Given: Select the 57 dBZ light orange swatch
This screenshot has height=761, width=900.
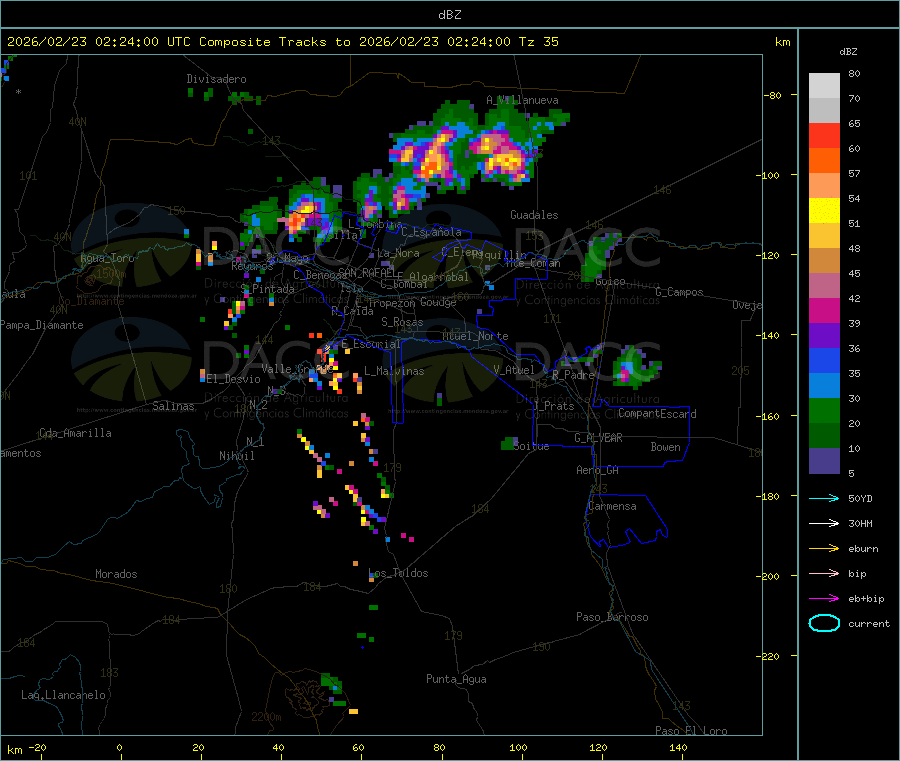Looking at the screenshot, I should [824, 185].
